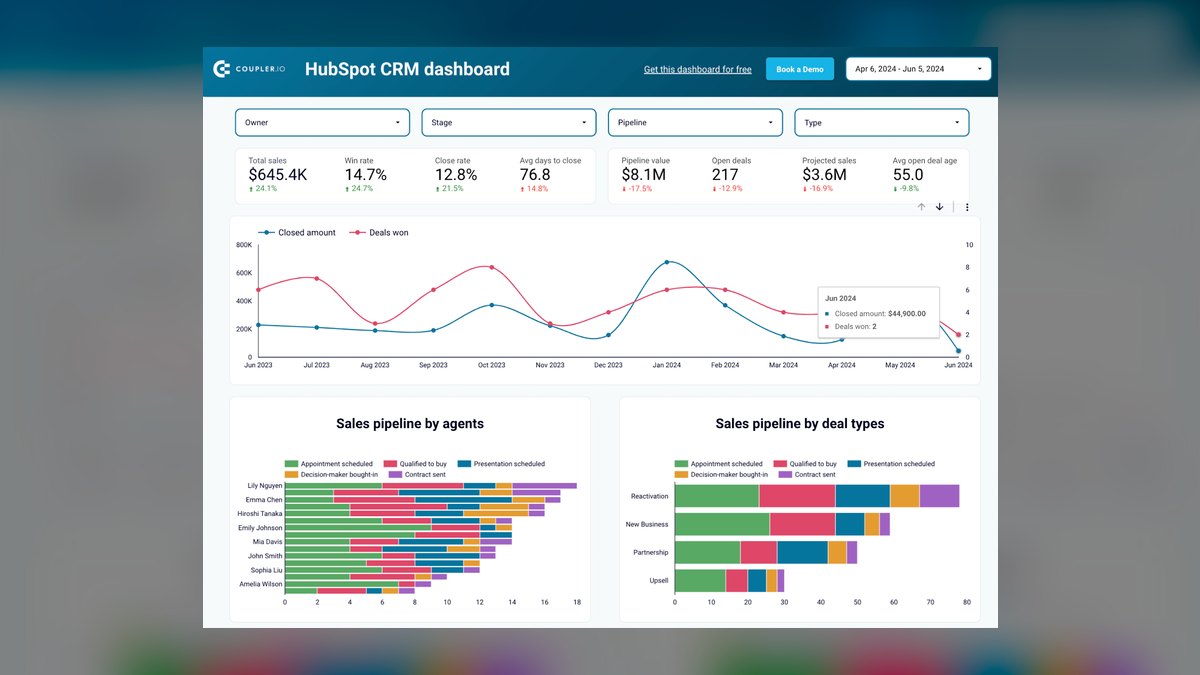The image size is (1200, 675).
Task: Click the Qualified to buy legend in deal types chart
Action: click(x=805, y=464)
